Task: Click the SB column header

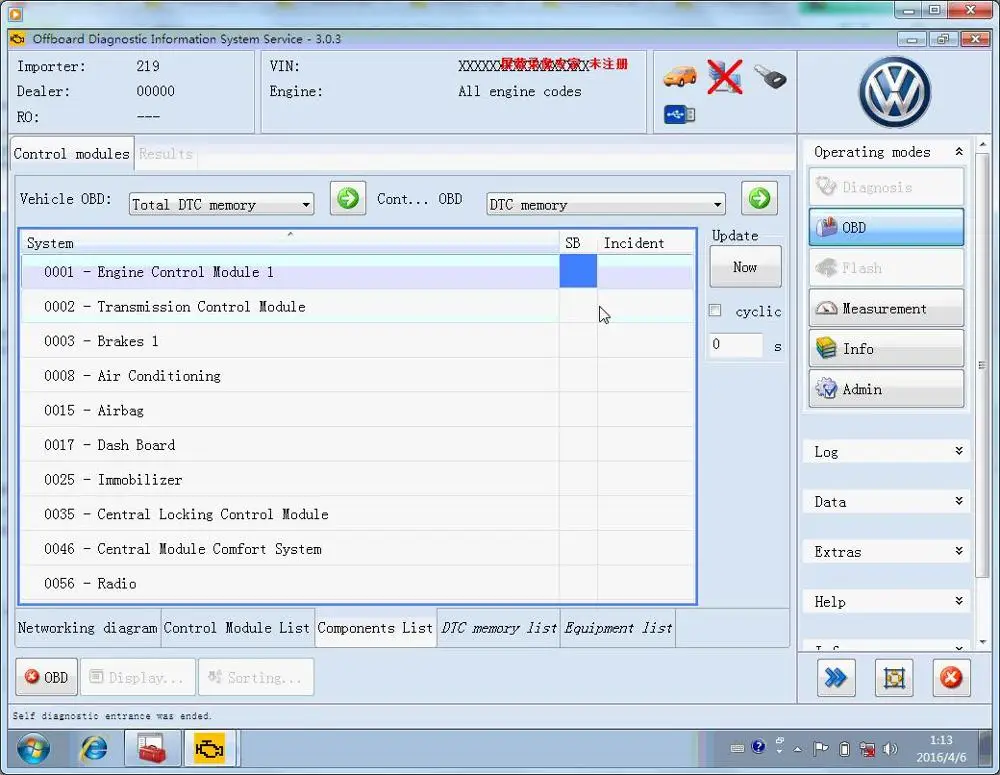Action: point(578,243)
